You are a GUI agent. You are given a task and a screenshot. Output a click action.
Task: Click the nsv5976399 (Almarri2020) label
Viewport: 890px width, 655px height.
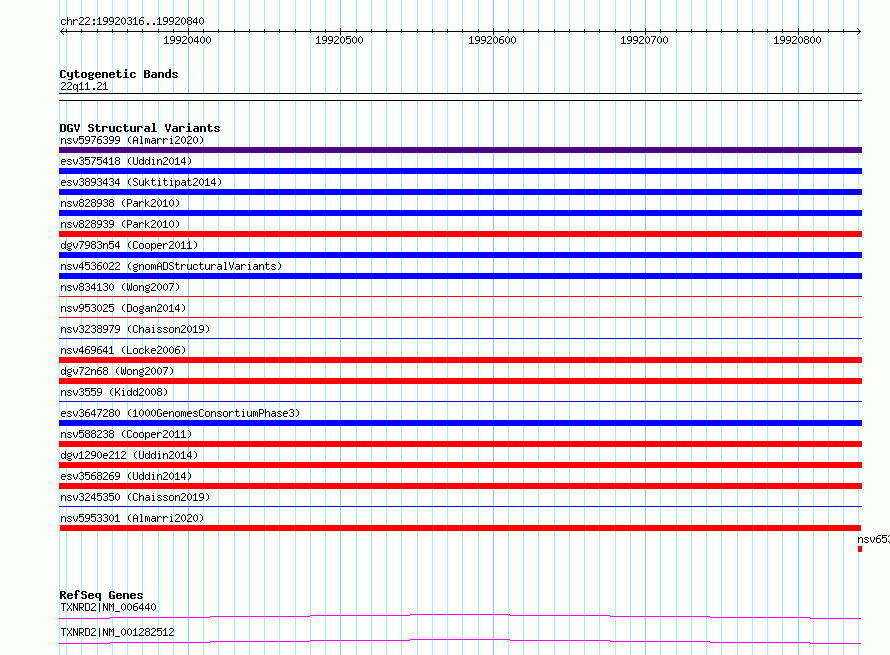pyautogui.click(x=132, y=140)
